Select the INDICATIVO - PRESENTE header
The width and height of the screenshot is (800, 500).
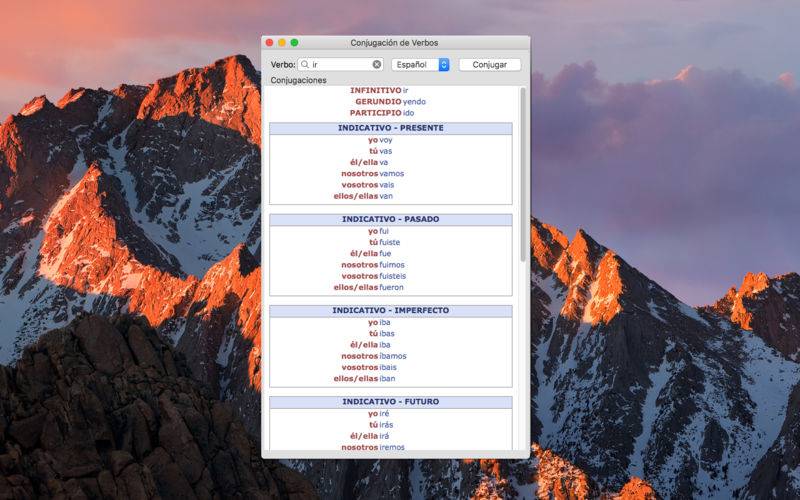[x=391, y=128]
